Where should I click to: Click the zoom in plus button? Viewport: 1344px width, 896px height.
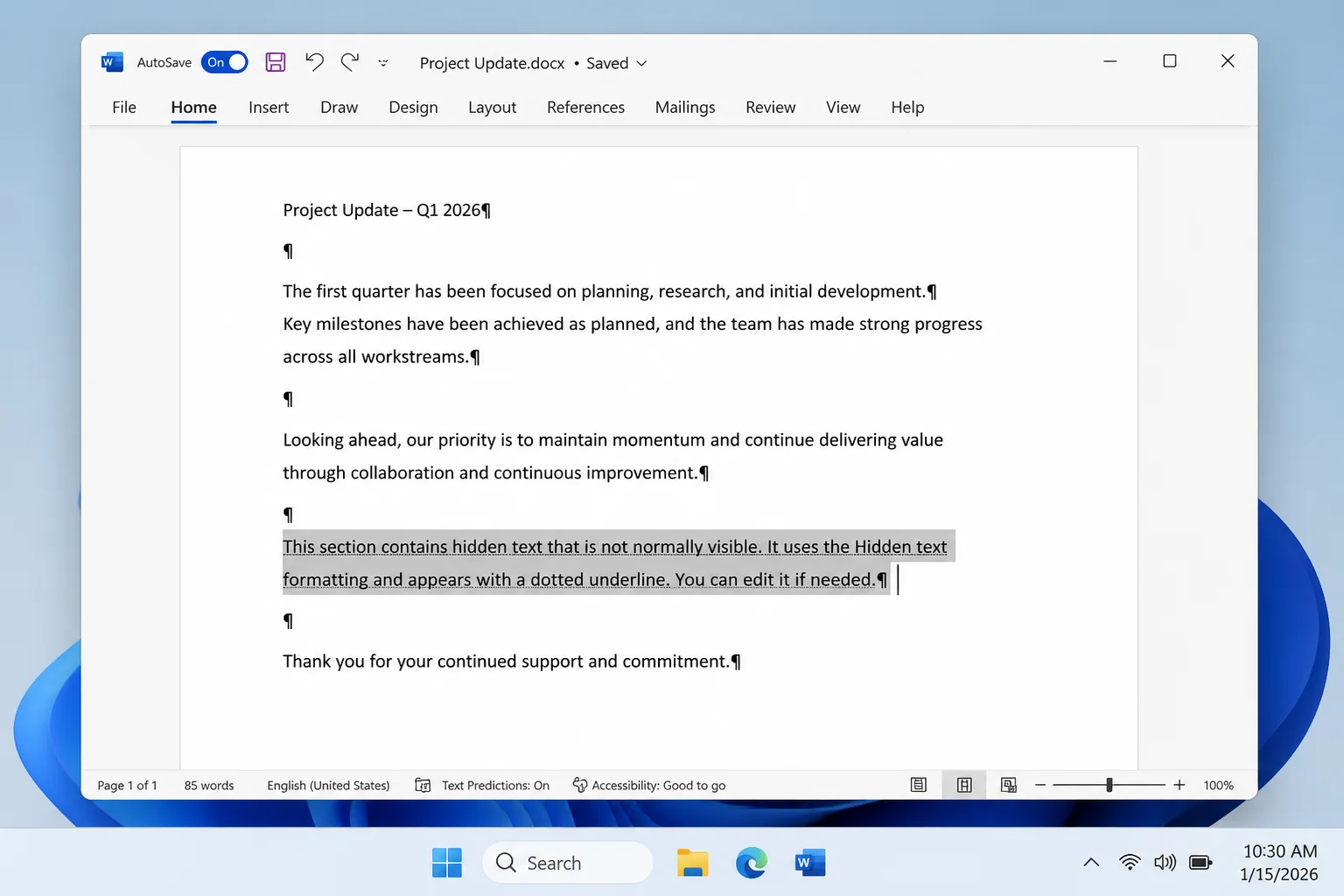tap(1179, 785)
